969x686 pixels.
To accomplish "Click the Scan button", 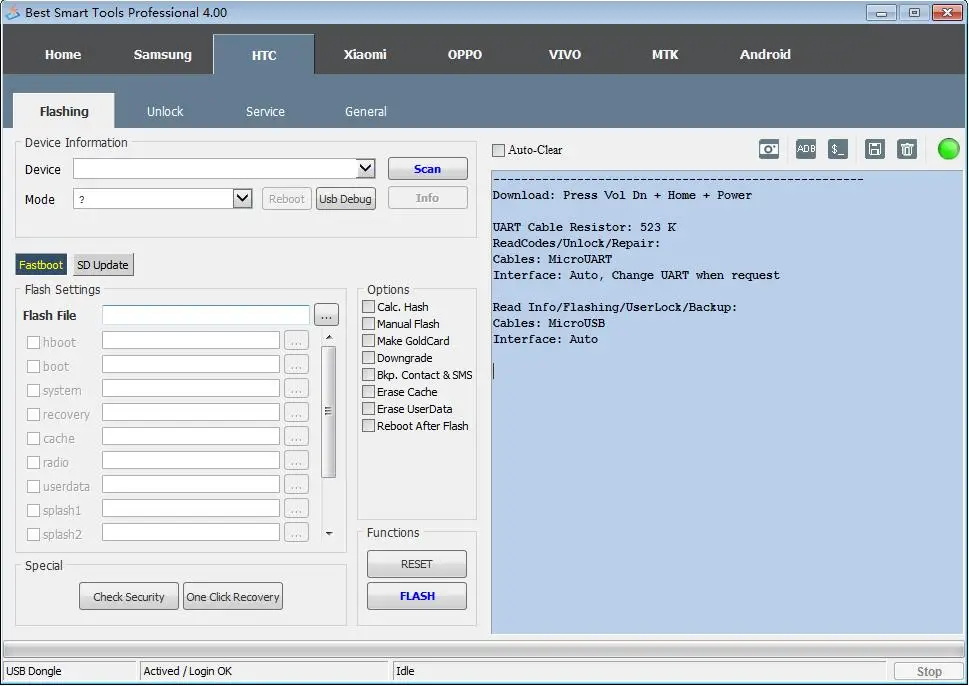I will click(x=428, y=169).
